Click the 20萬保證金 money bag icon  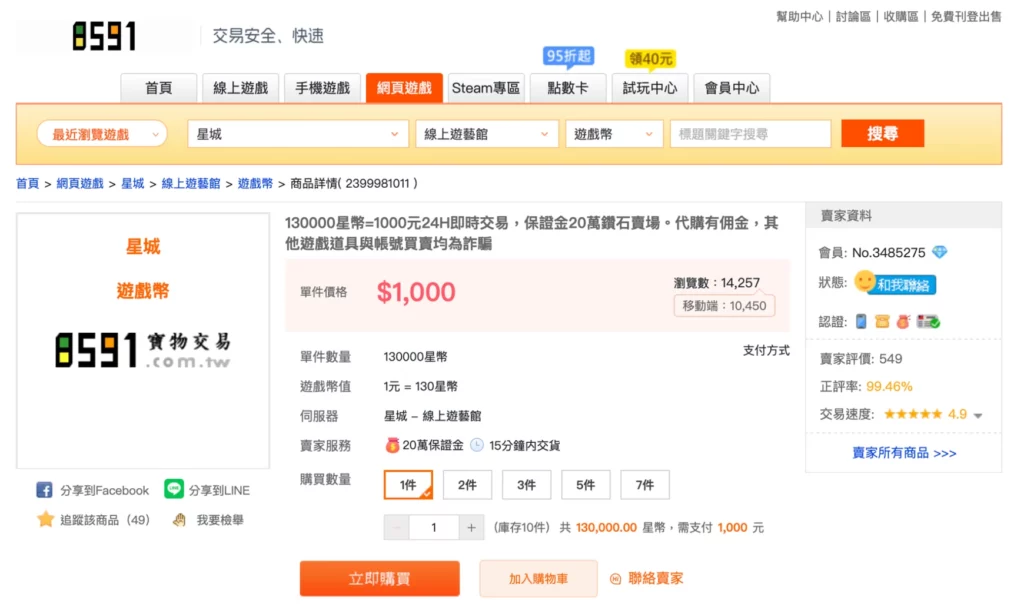click(393, 445)
